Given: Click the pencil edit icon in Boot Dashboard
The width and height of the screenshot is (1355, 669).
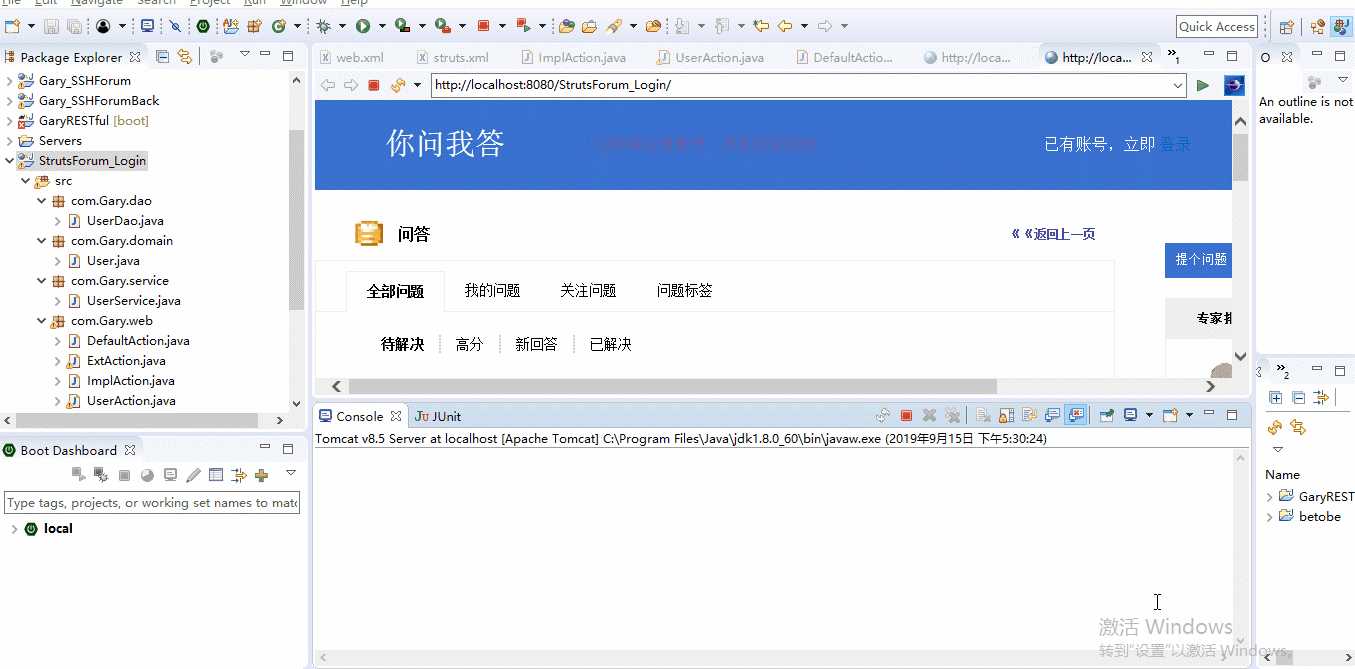Looking at the screenshot, I should pos(193,475).
